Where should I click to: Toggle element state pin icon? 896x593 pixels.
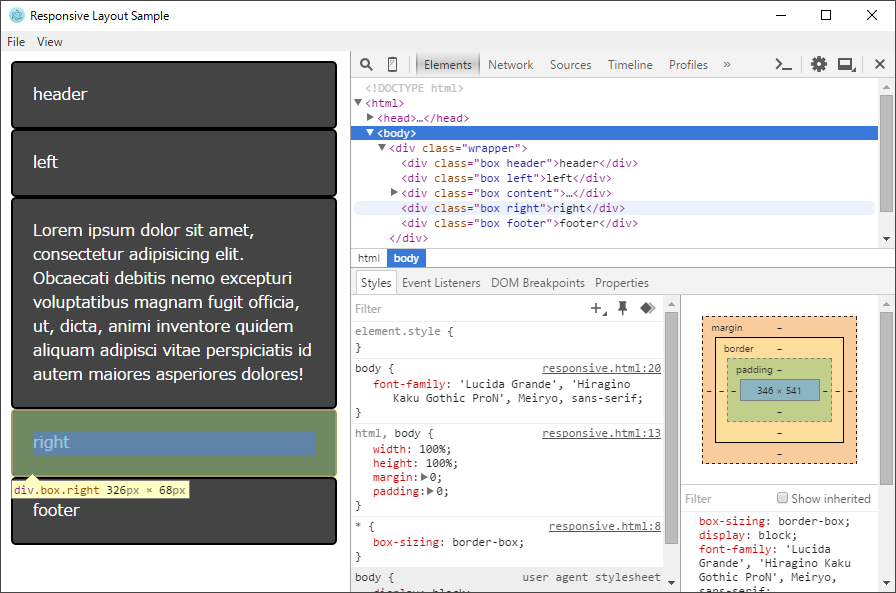coord(622,308)
